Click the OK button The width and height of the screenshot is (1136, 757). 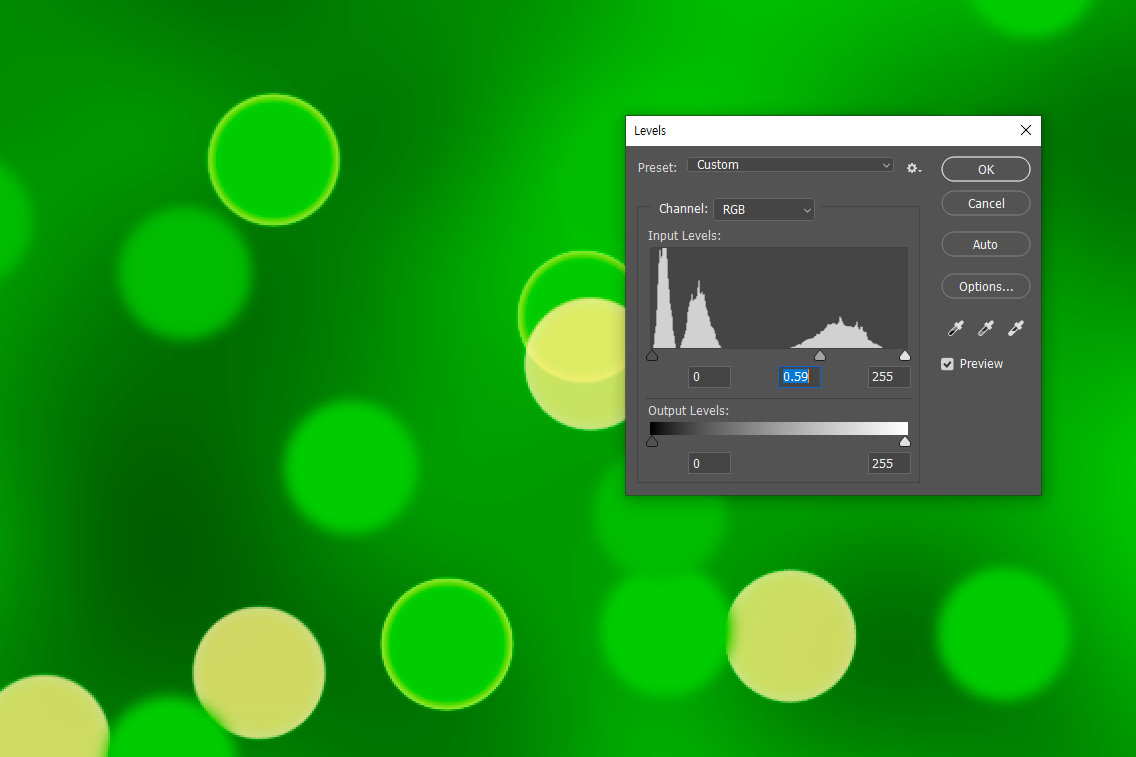point(985,169)
